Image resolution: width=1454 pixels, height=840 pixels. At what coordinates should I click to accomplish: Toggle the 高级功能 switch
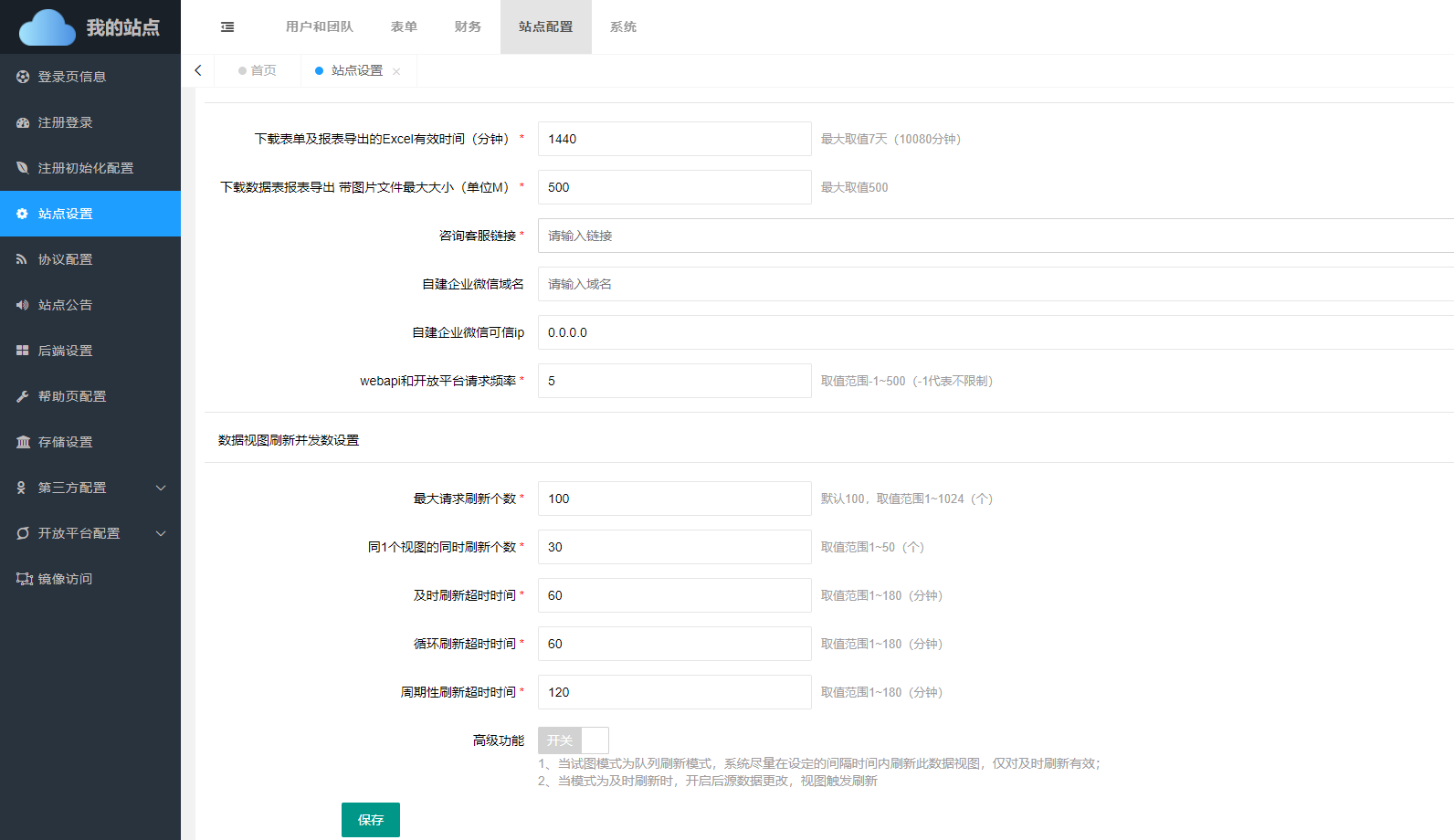(573, 740)
